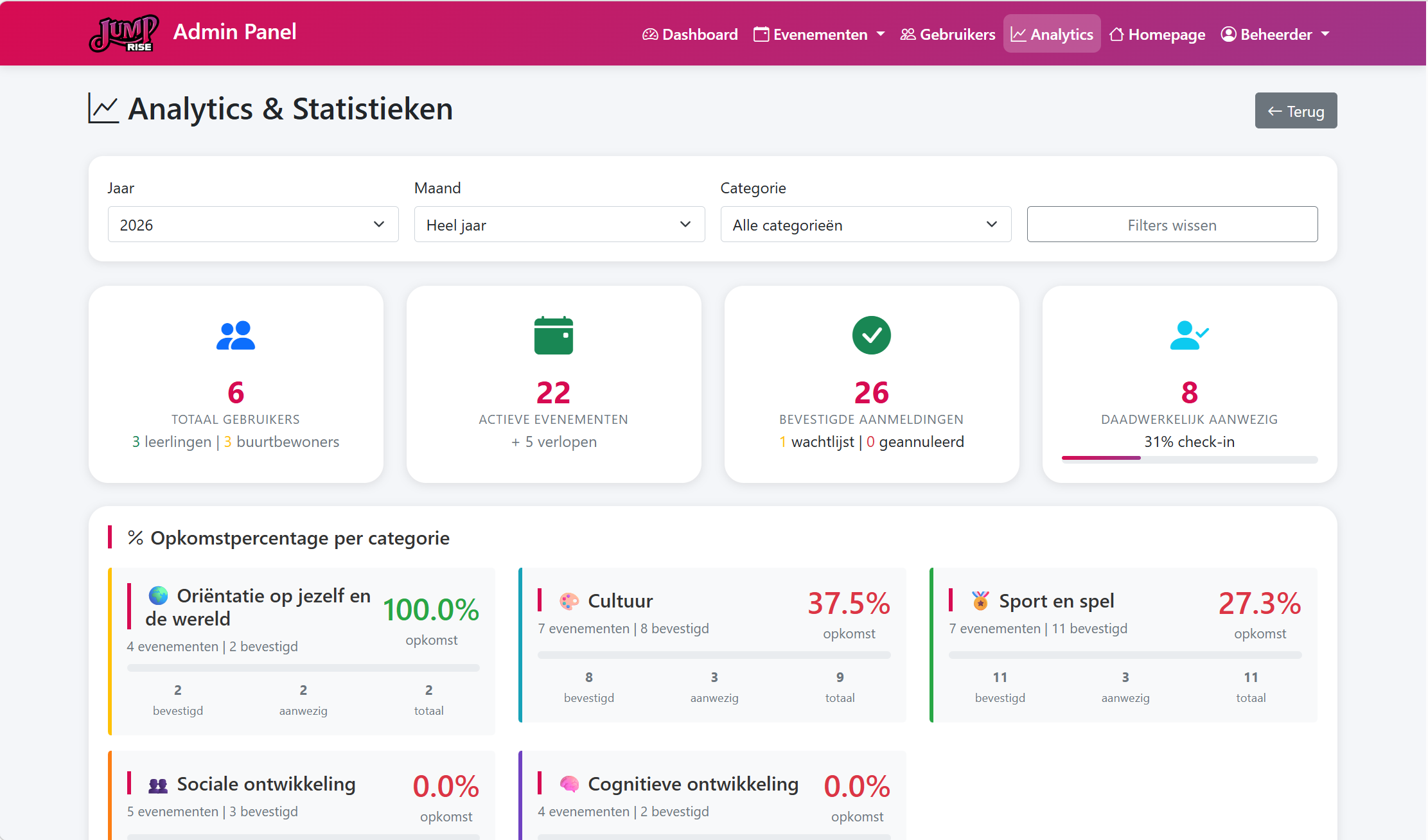Click the Sport en spel medal icon
Viewport: 1428px width, 840px height.
click(979, 600)
